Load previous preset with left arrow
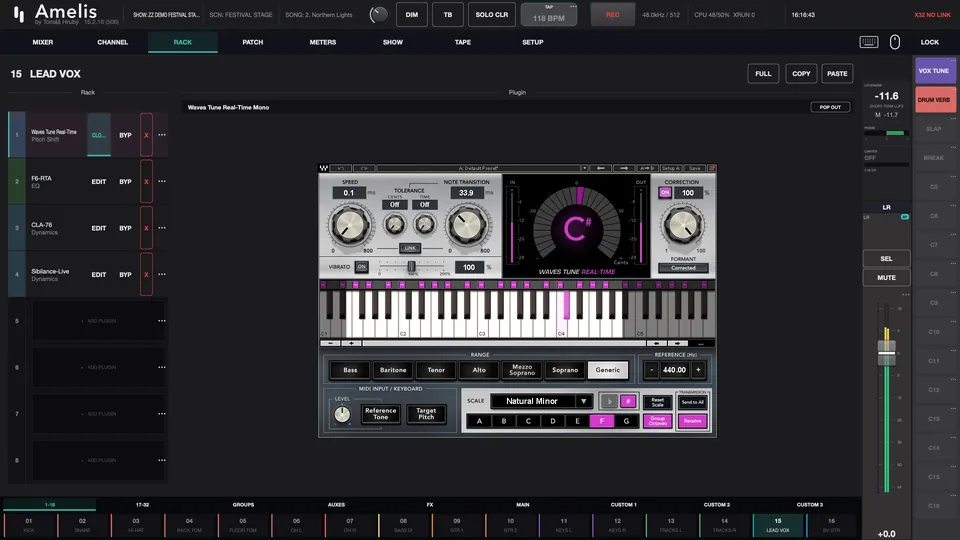Viewport: 960px width, 540px height. [601, 168]
